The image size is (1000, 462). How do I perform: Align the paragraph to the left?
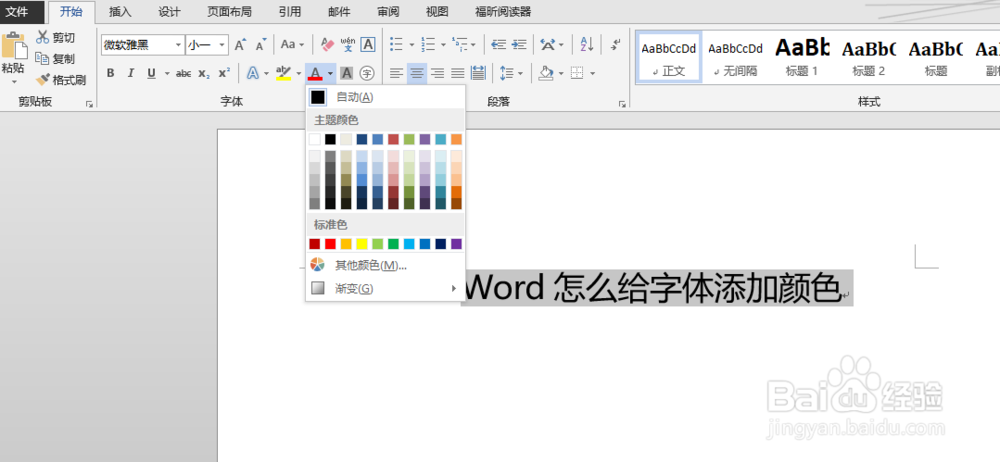click(x=397, y=73)
